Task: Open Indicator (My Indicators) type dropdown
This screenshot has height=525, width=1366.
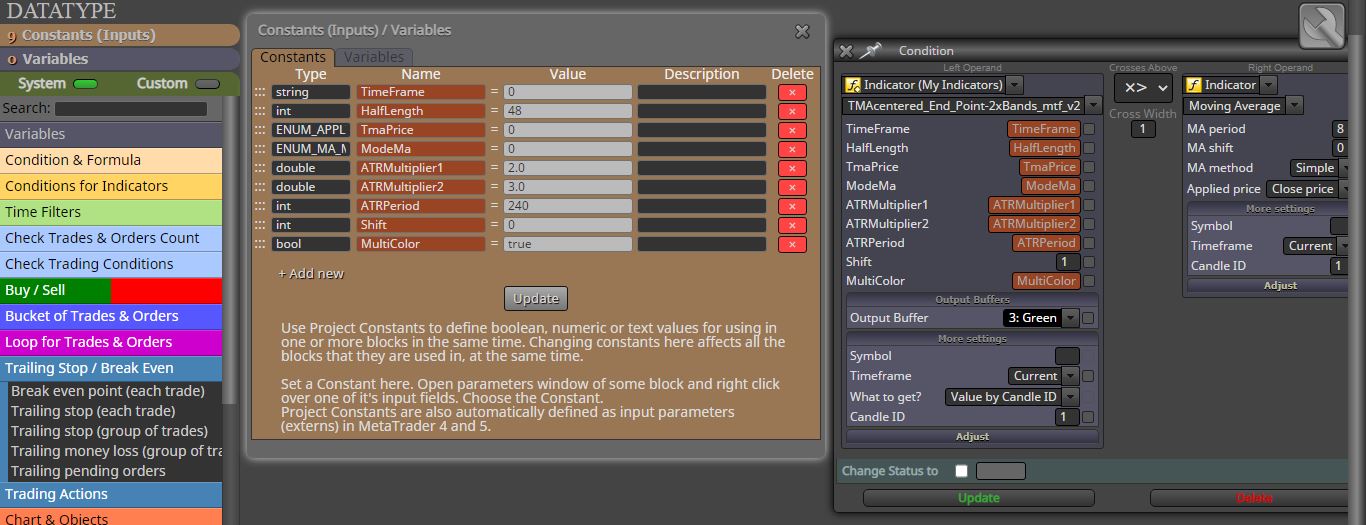Action: tap(1014, 85)
